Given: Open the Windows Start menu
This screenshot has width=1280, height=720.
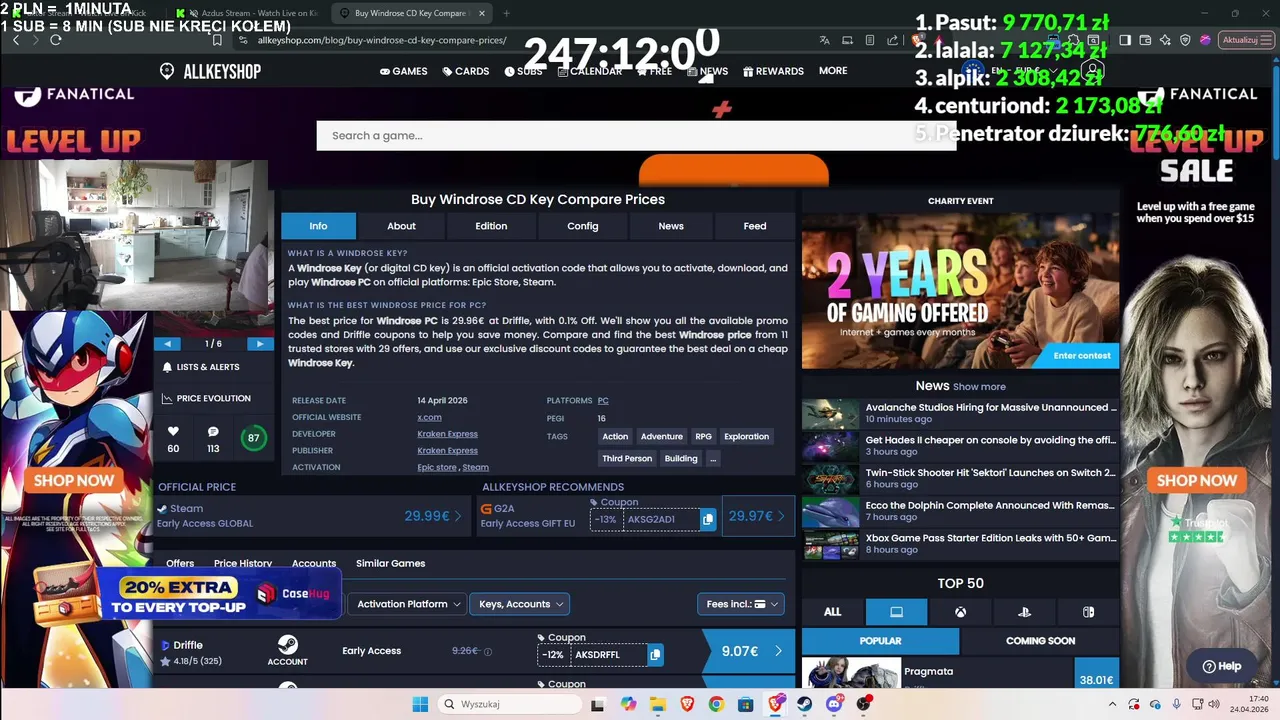Looking at the screenshot, I should (420, 704).
